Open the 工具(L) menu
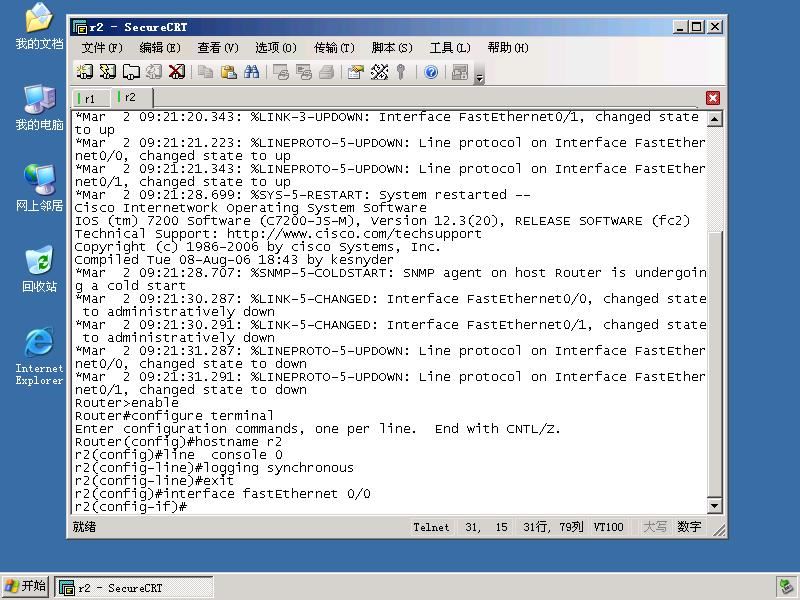The image size is (800, 600). pyautogui.click(x=450, y=48)
